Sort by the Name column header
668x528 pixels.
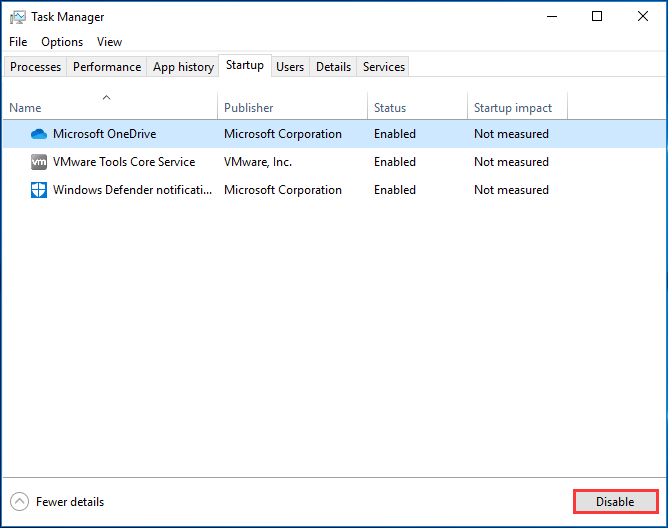[26, 108]
